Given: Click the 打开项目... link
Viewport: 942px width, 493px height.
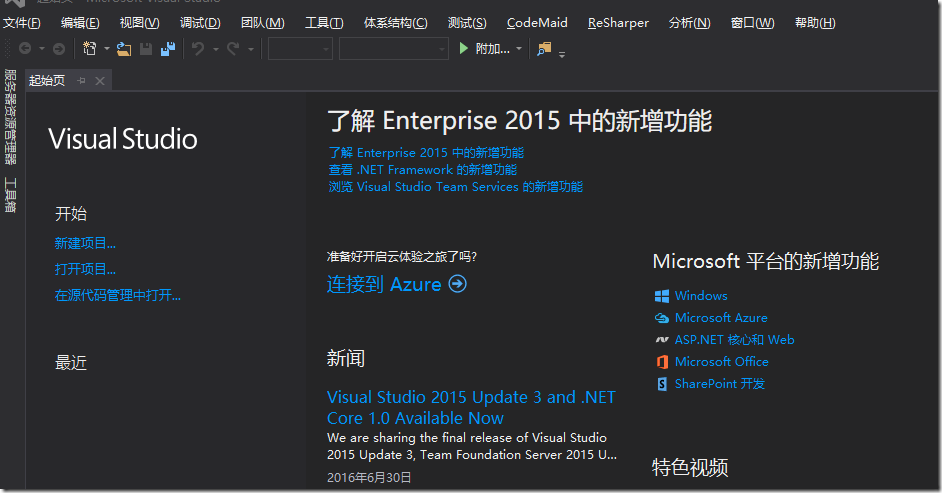Looking at the screenshot, I should (85, 269).
